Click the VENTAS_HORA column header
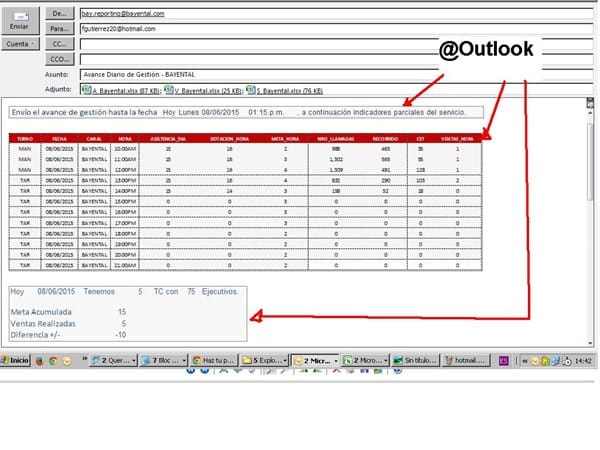 [x=457, y=139]
